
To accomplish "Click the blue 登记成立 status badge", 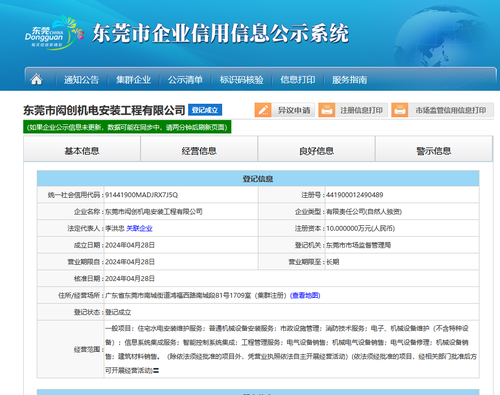I will [205, 110].
